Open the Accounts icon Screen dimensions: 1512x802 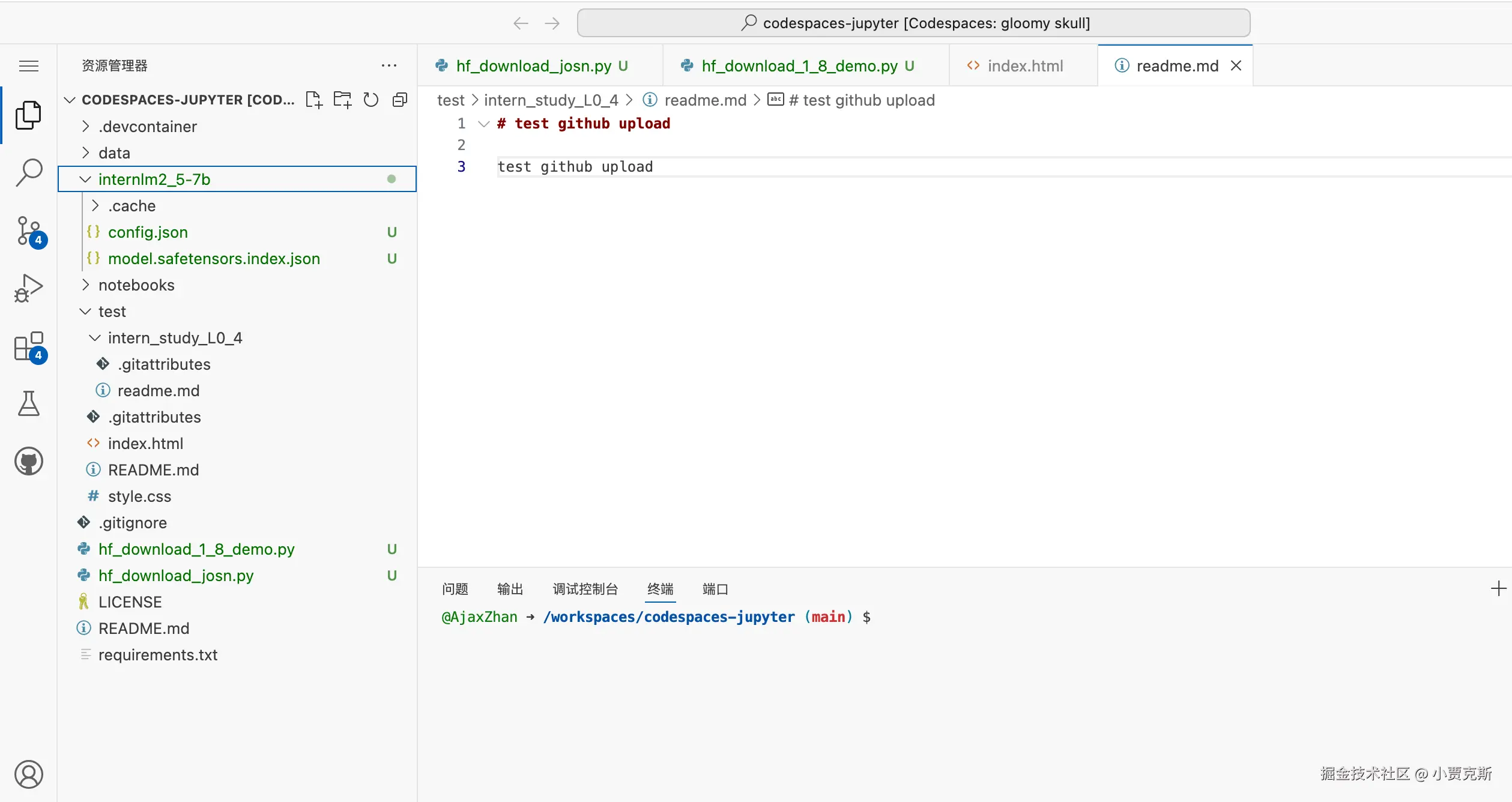coord(29,774)
